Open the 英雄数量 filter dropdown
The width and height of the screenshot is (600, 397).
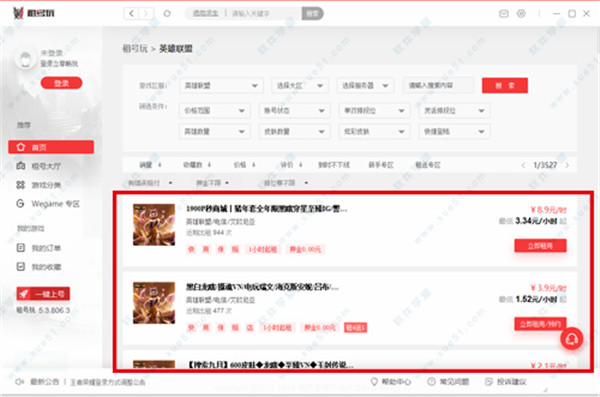click(214, 131)
